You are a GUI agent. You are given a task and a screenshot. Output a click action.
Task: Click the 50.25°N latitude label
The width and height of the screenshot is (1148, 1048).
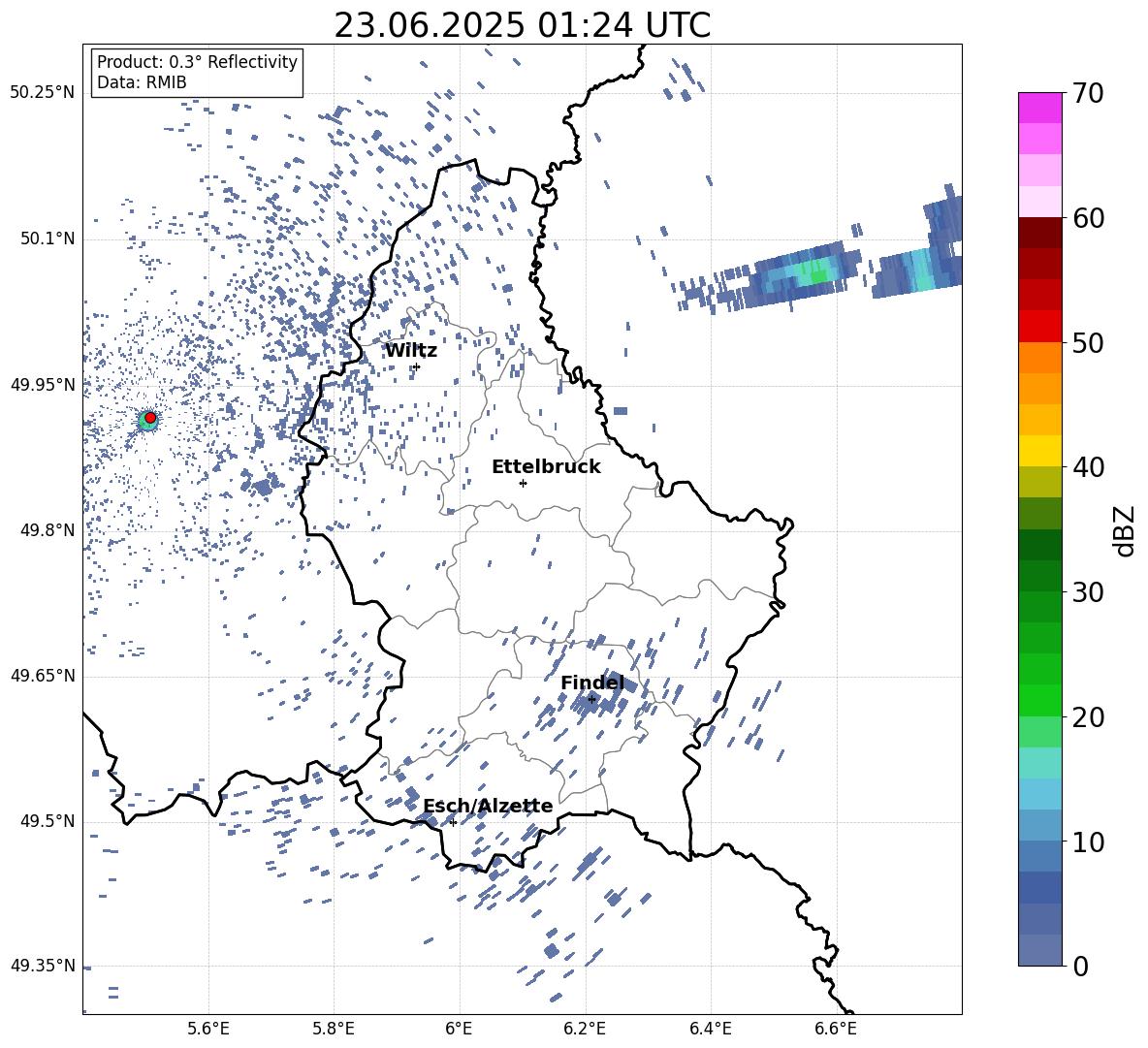coord(43,93)
